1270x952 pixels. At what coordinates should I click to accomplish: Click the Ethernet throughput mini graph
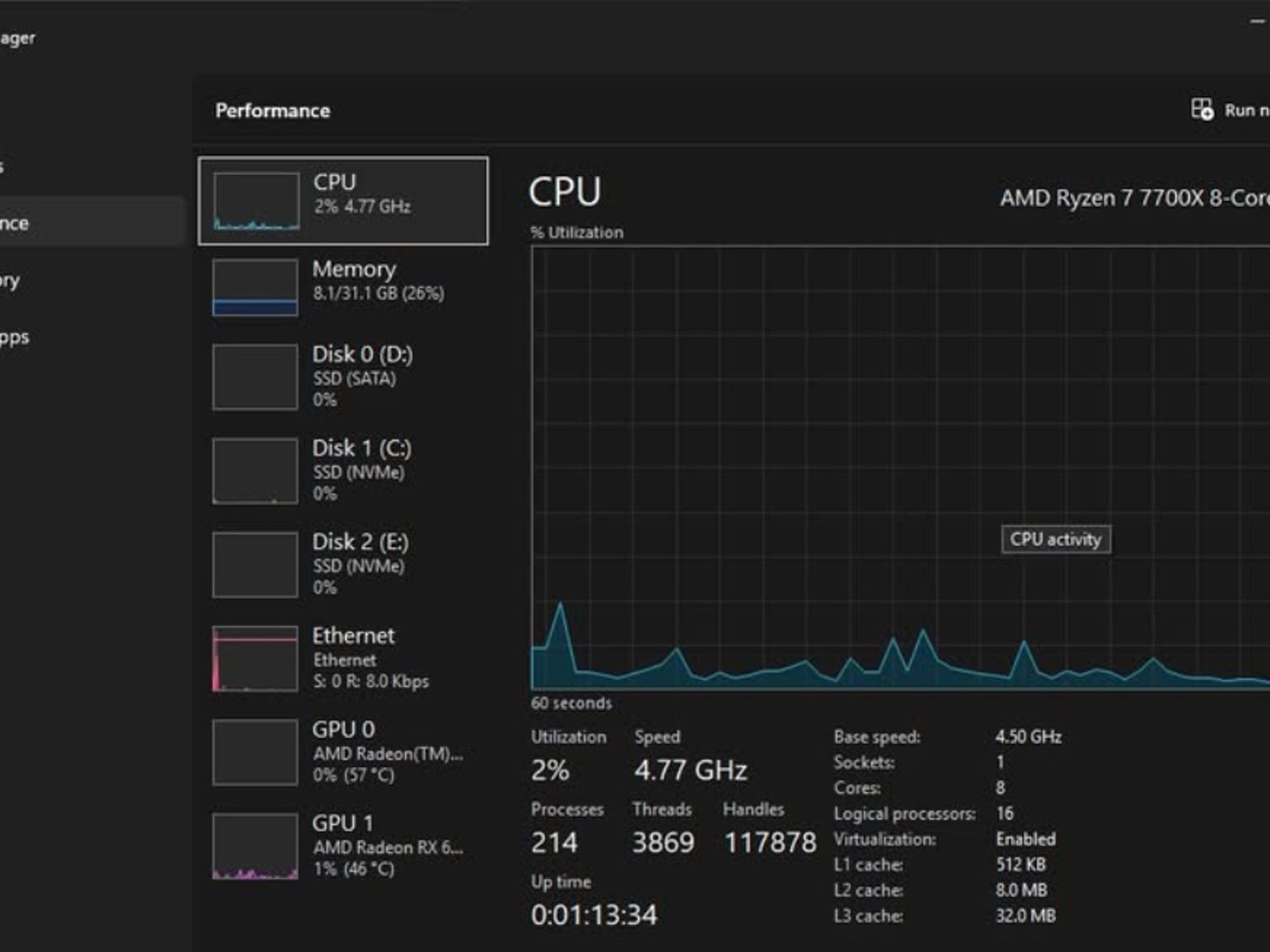tap(255, 658)
